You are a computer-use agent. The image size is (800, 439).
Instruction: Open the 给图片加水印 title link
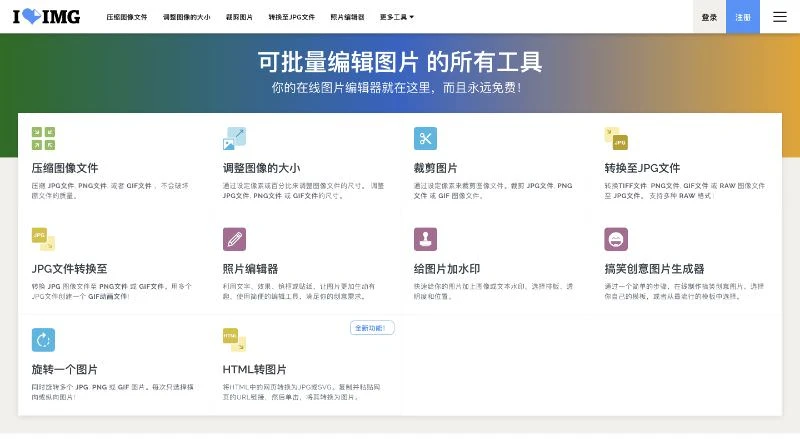point(447,269)
